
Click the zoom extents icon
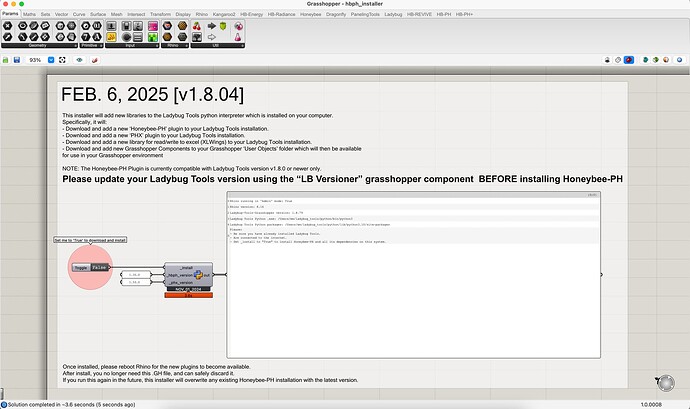click(62, 60)
